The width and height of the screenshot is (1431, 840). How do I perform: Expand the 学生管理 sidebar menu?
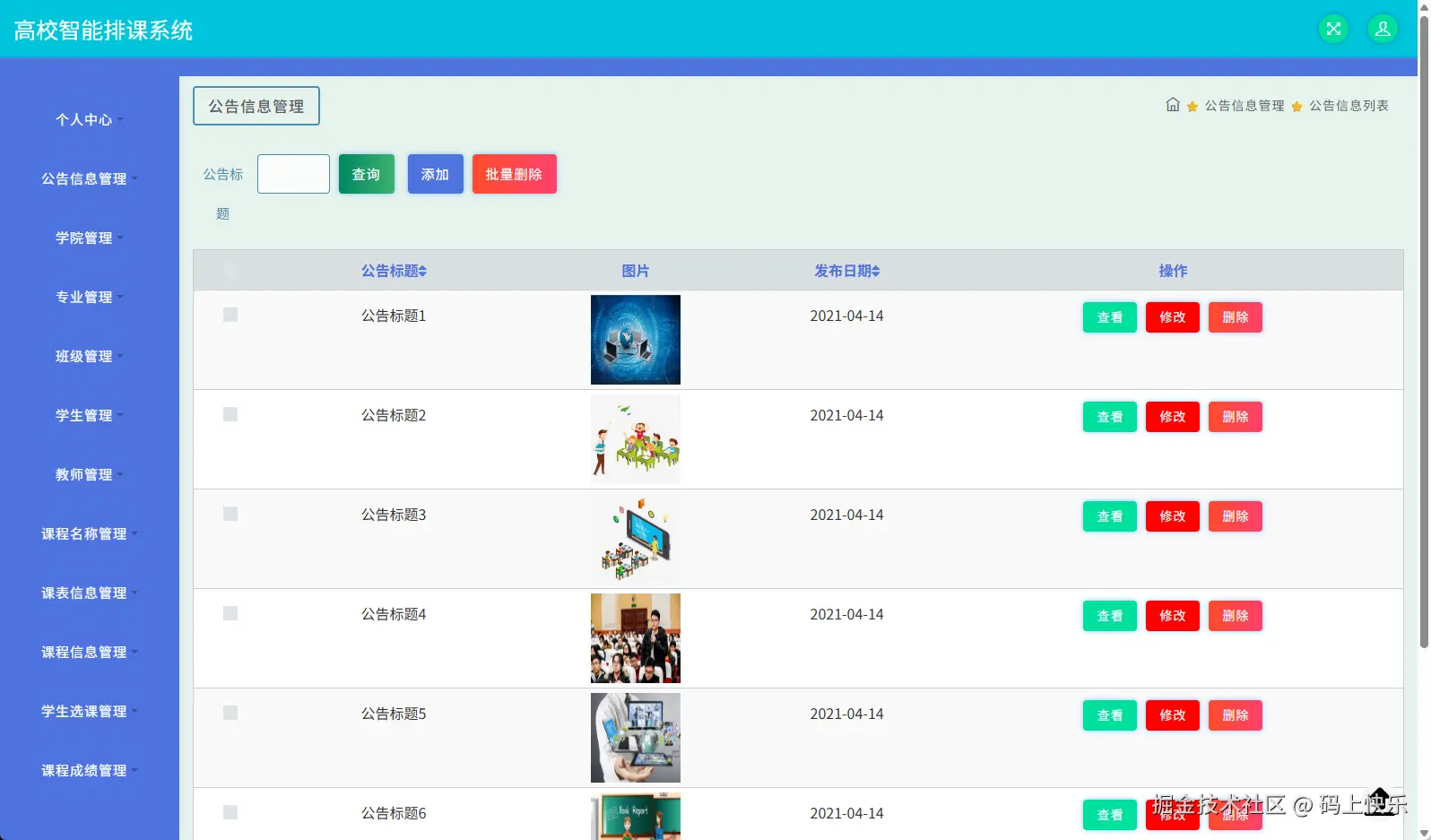point(90,415)
